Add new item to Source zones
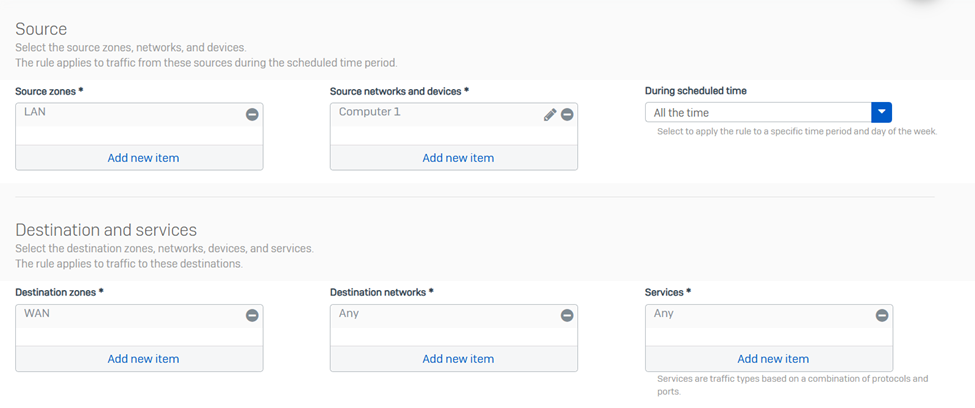Viewport: 975px width, 408px height. coord(143,158)
